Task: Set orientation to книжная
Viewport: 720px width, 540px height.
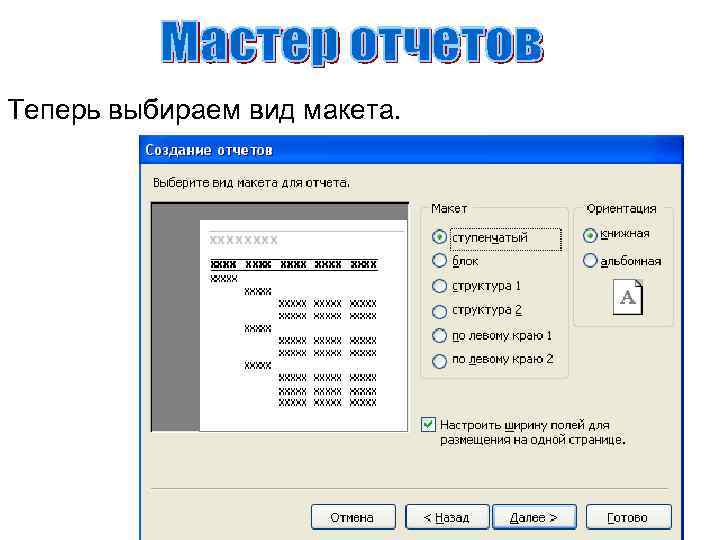Action: 590,235
